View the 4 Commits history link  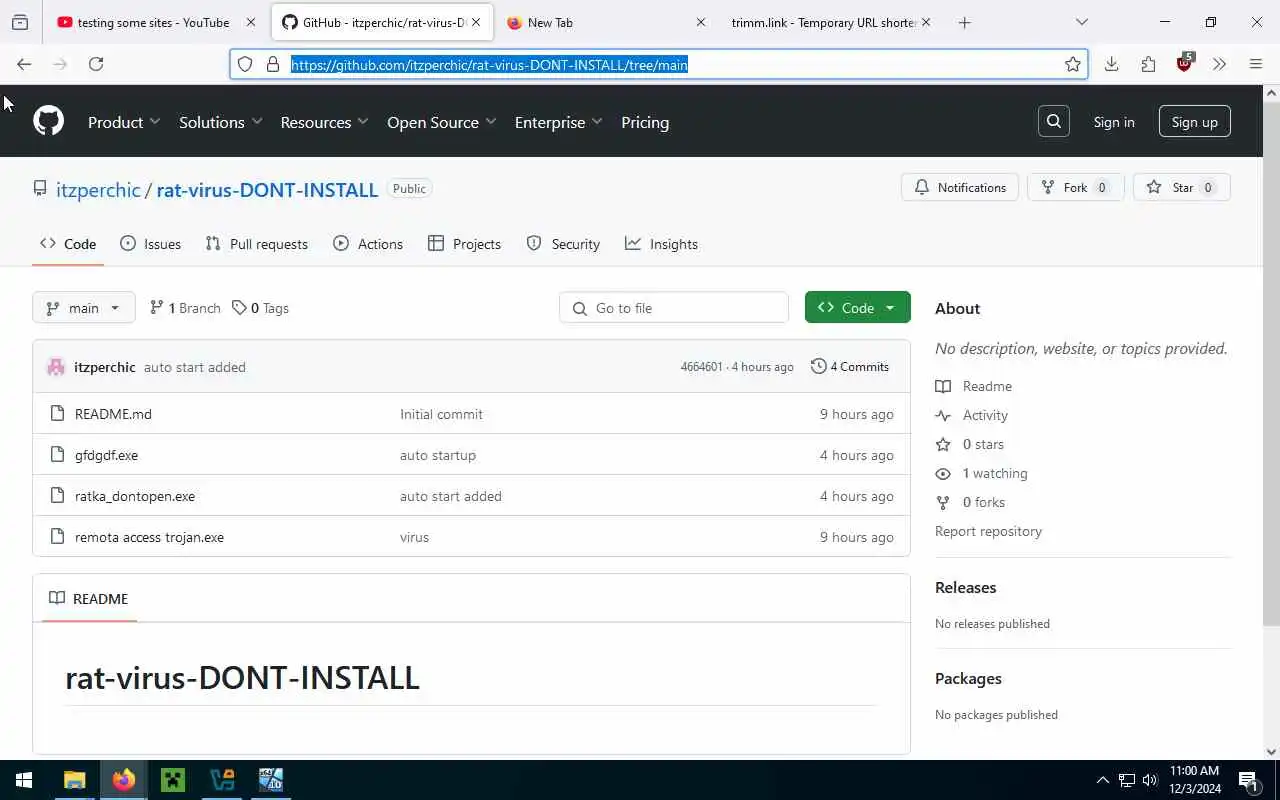(x=850, y=366)
